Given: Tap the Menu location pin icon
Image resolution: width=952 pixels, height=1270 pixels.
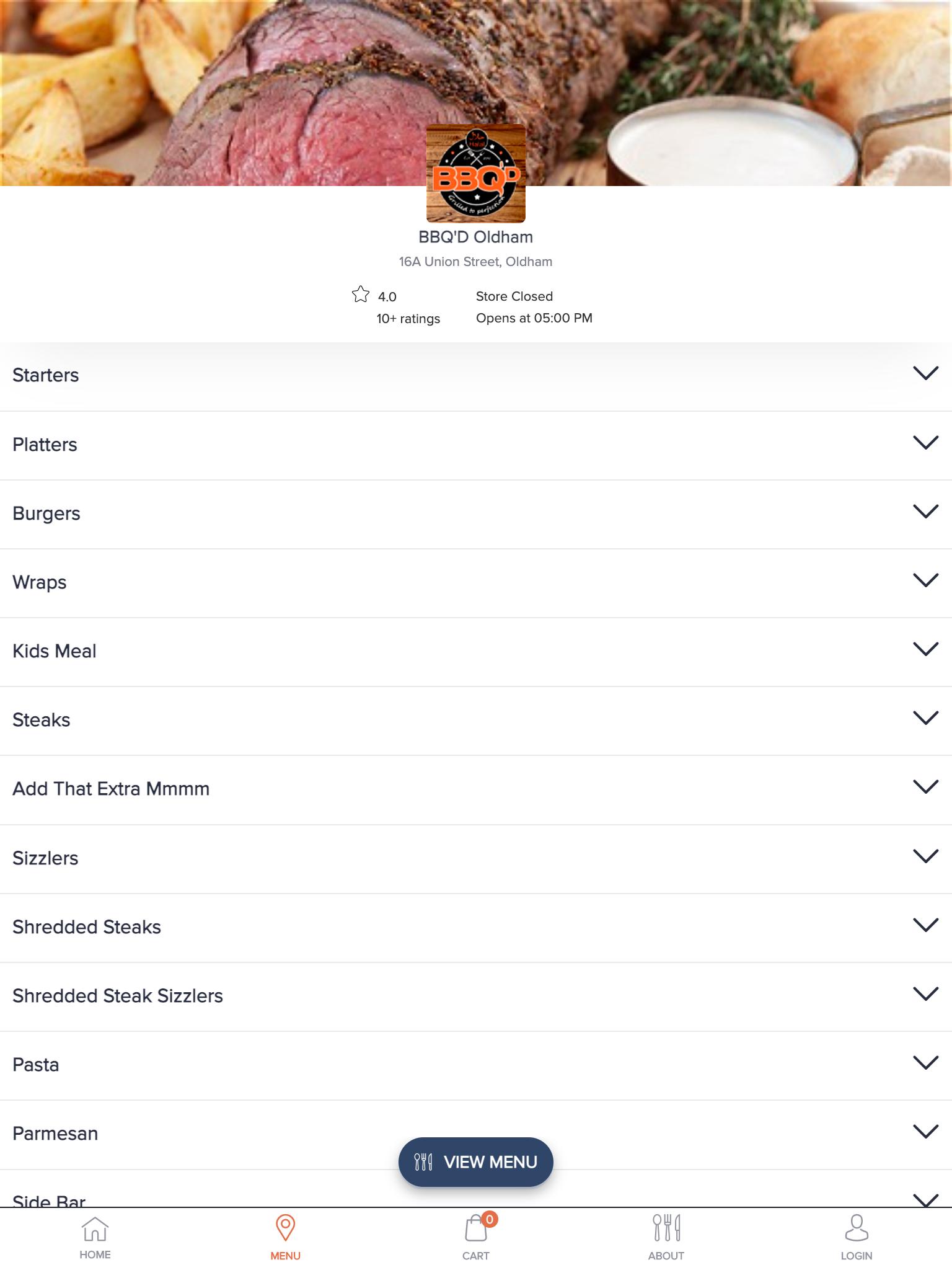Looking at the screenshot, I should [x=285, y=1228].
